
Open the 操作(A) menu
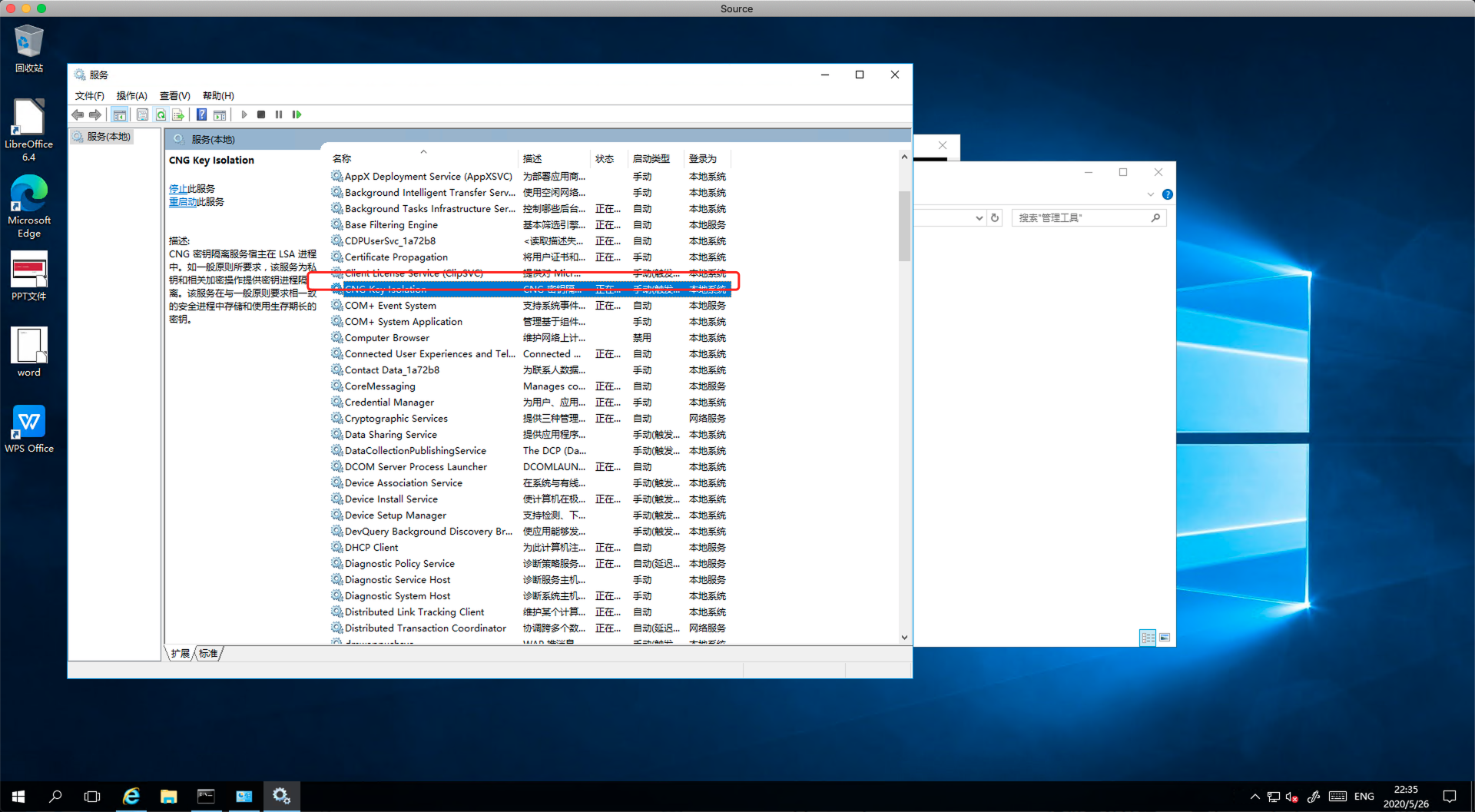(x=131, y=96)
